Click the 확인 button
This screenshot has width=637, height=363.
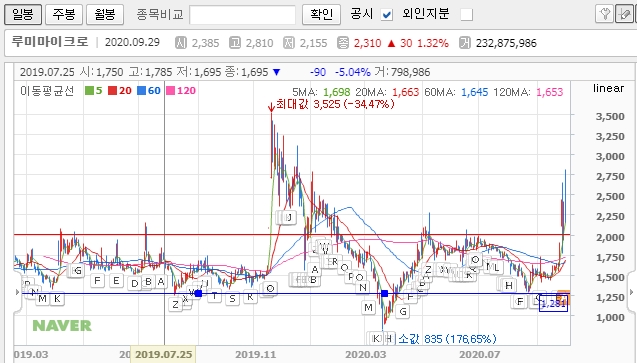point(321,15)
